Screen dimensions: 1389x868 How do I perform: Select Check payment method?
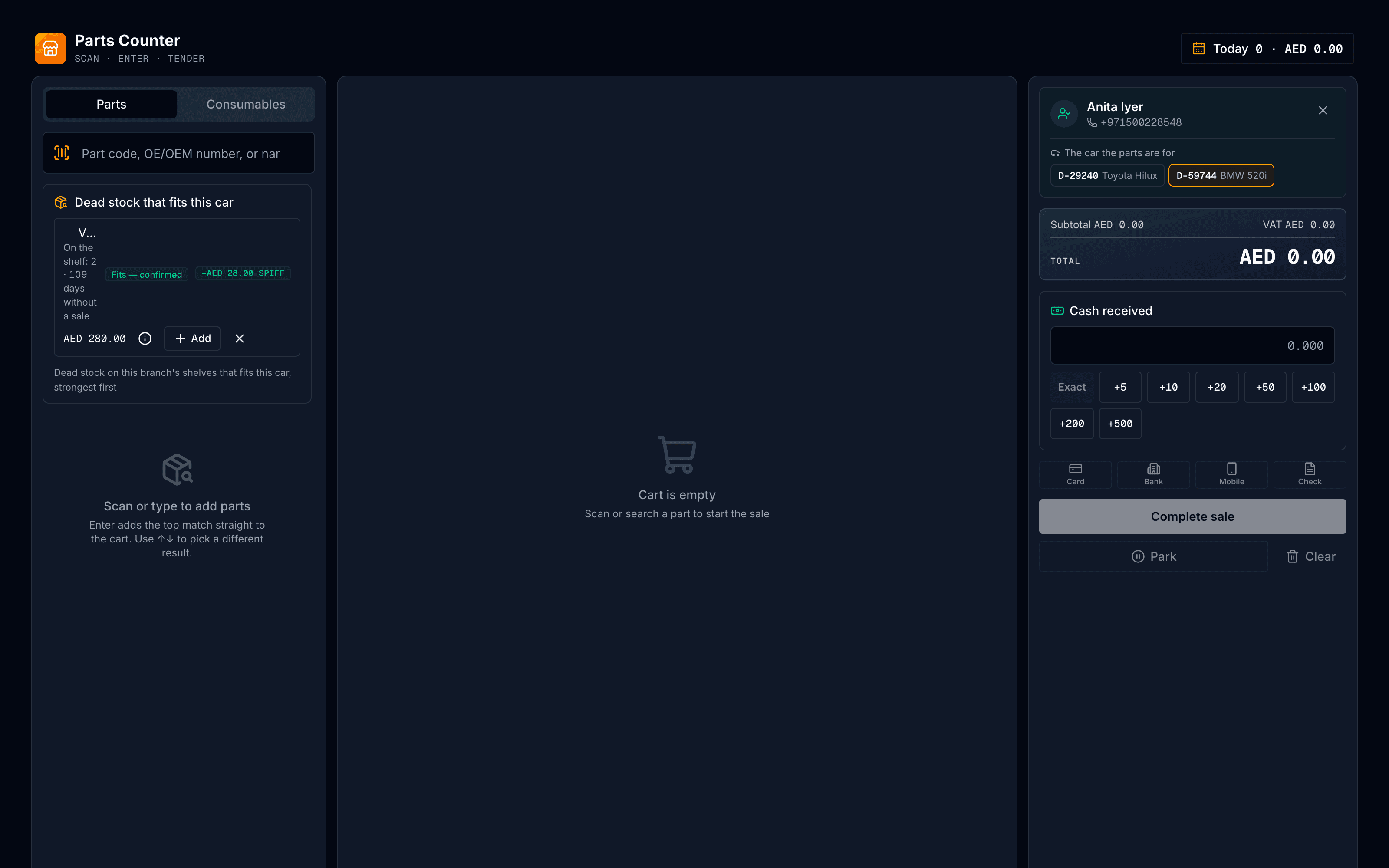point(1309,474)
